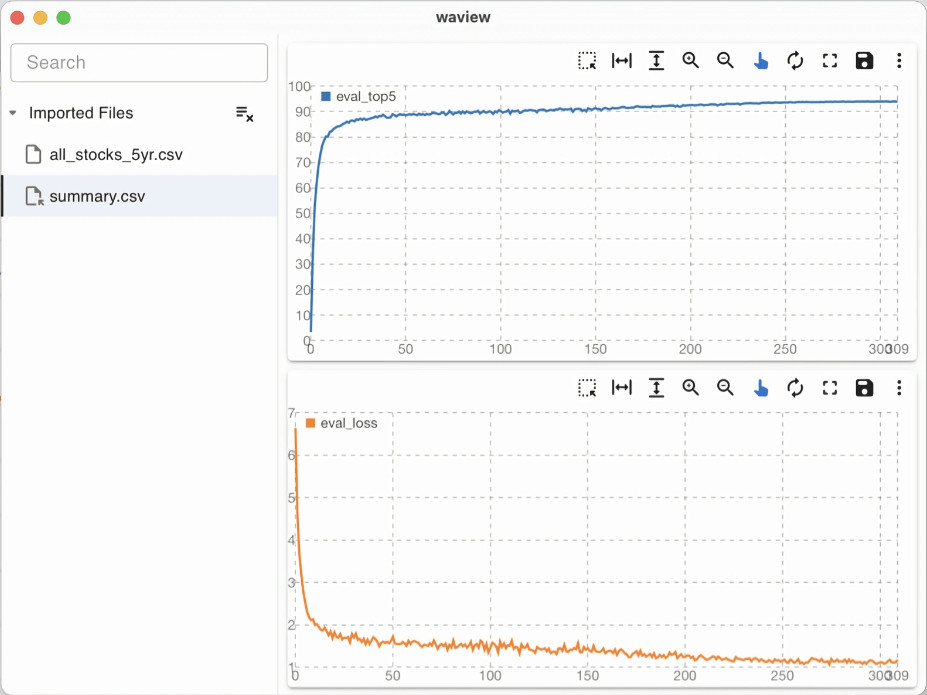Select box zoom tool in eval_loss chart
The image size is (927, 695).
(587, 388)
